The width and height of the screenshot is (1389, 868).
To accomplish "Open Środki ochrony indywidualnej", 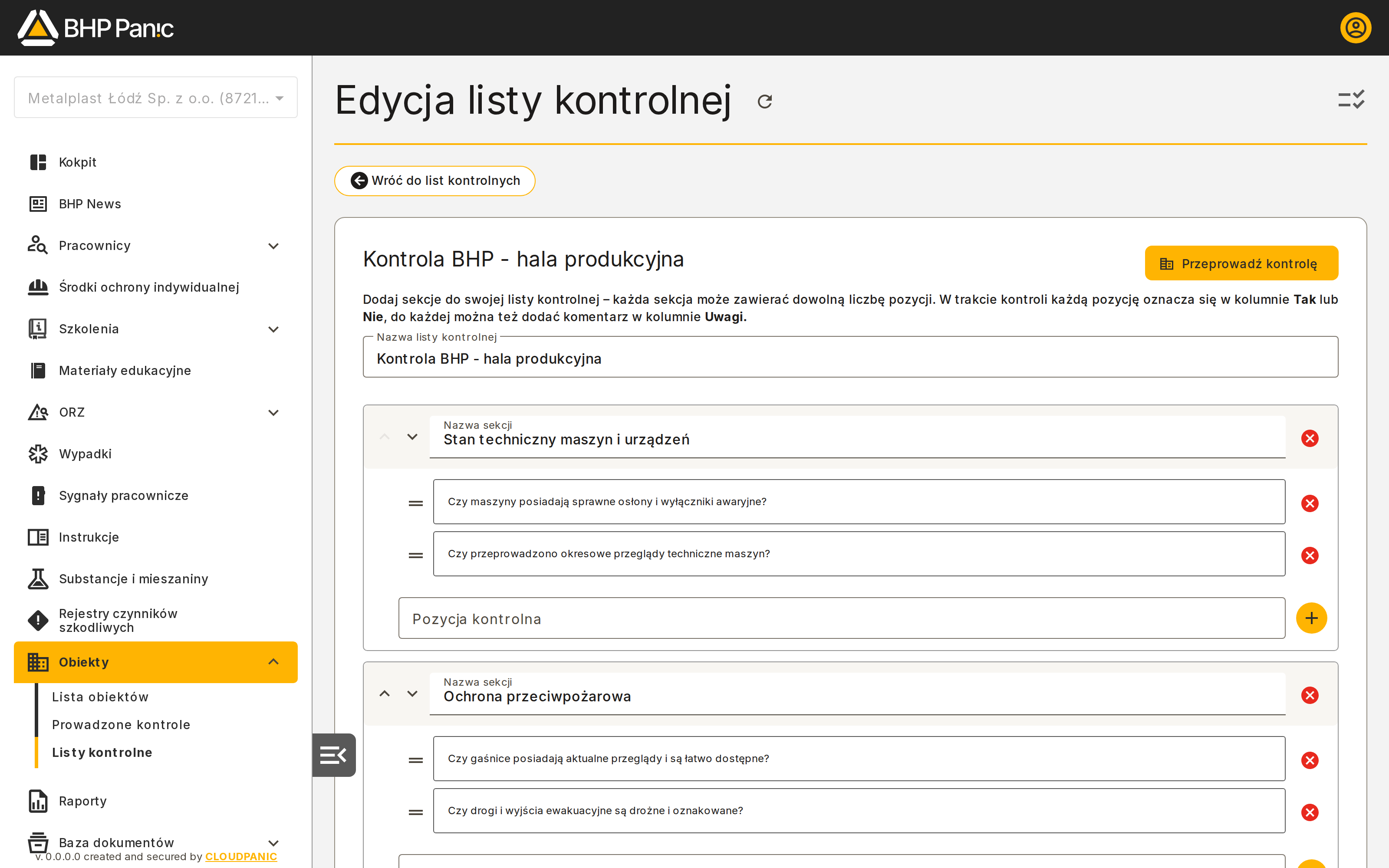I will click(x=155, y=287).
